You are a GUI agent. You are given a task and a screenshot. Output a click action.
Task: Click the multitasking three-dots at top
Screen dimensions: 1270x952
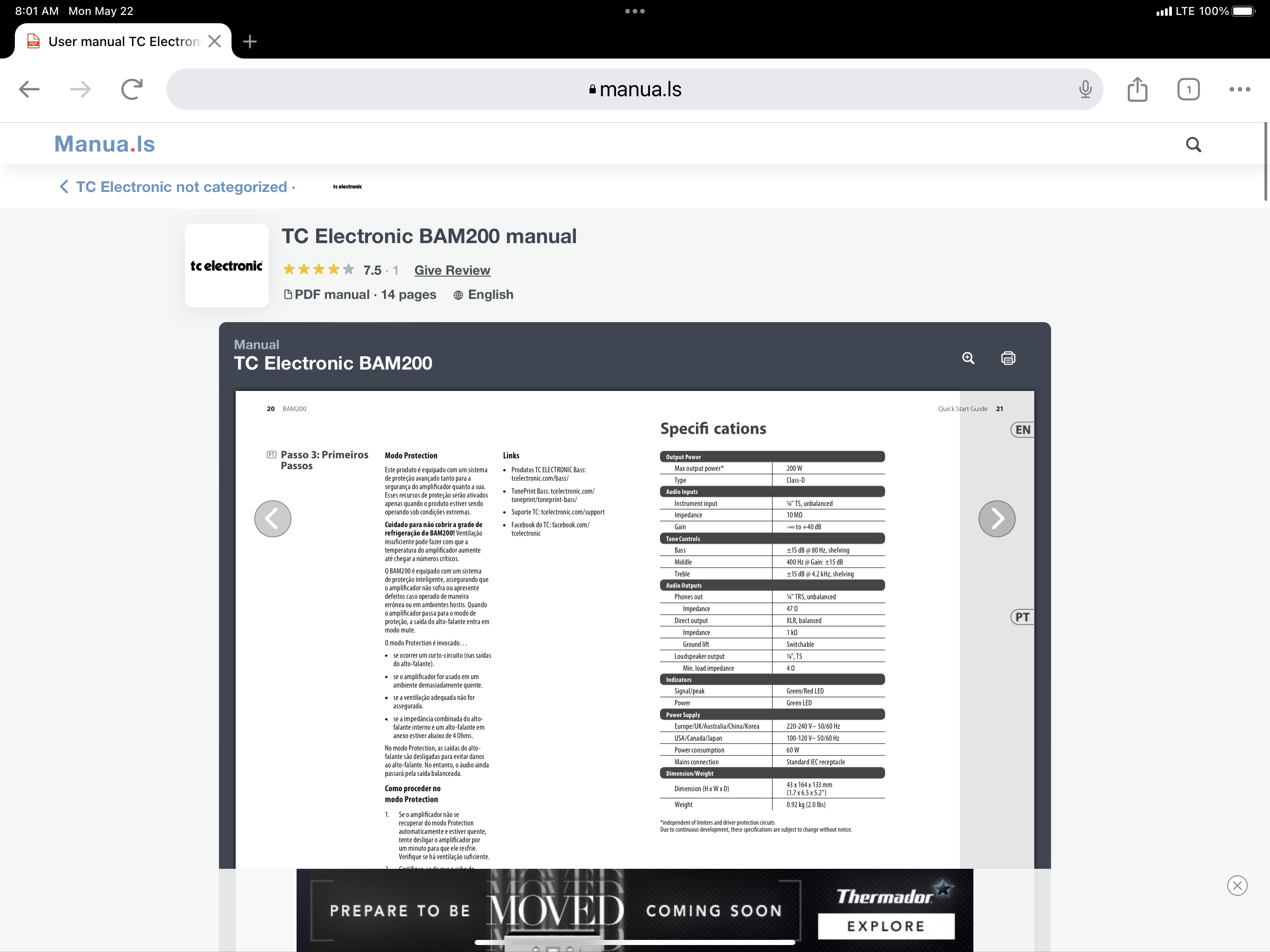635,11
